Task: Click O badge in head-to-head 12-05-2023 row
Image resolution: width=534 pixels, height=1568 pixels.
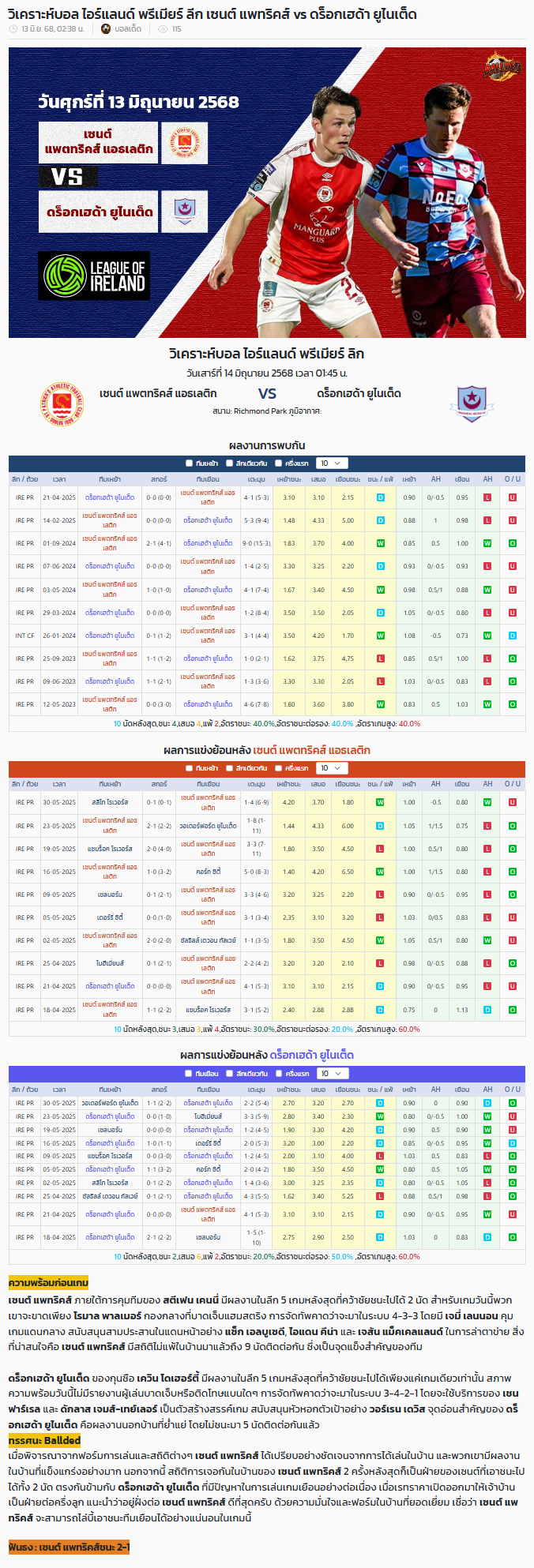Action: [513, 704]
